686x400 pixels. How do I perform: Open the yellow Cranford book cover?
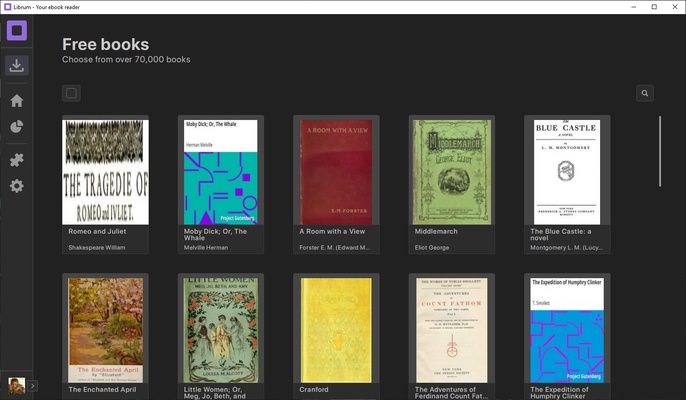[x=336, y=330]
